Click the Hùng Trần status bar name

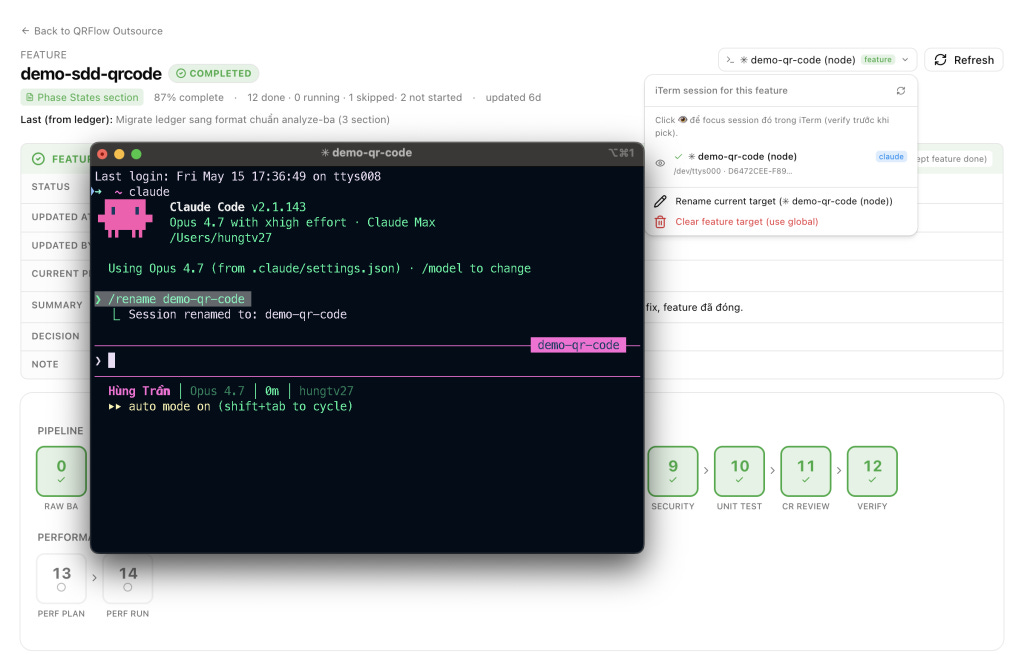tap(139, 391)
